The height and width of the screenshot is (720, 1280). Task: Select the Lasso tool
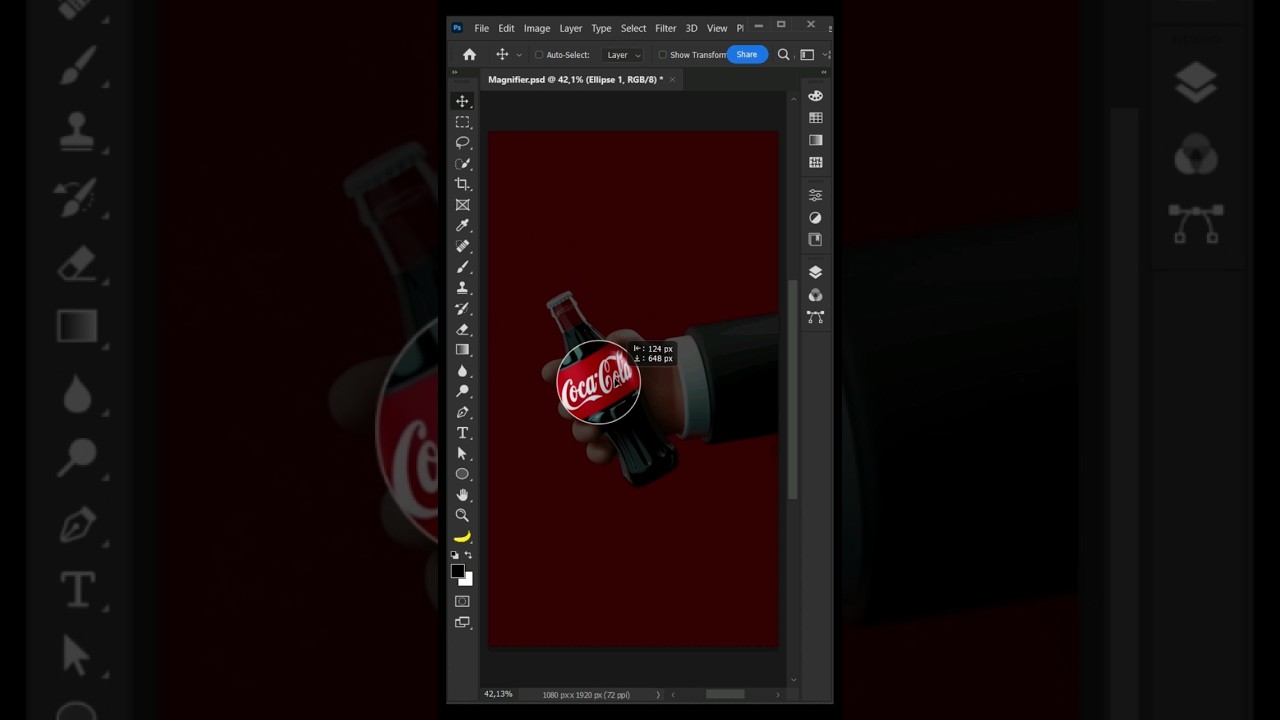(x=462, y=143)
